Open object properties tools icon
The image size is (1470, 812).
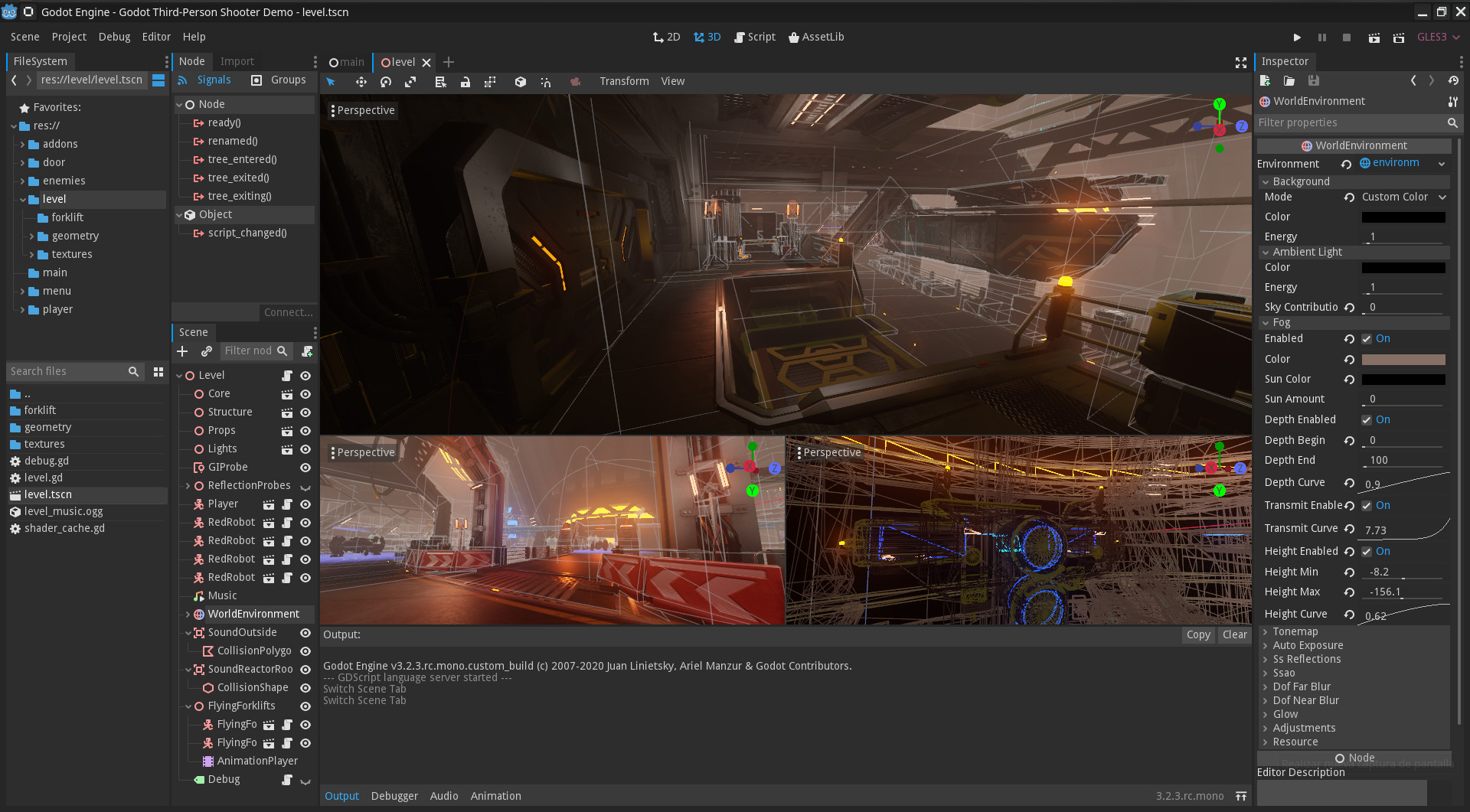click(1452, 101)
